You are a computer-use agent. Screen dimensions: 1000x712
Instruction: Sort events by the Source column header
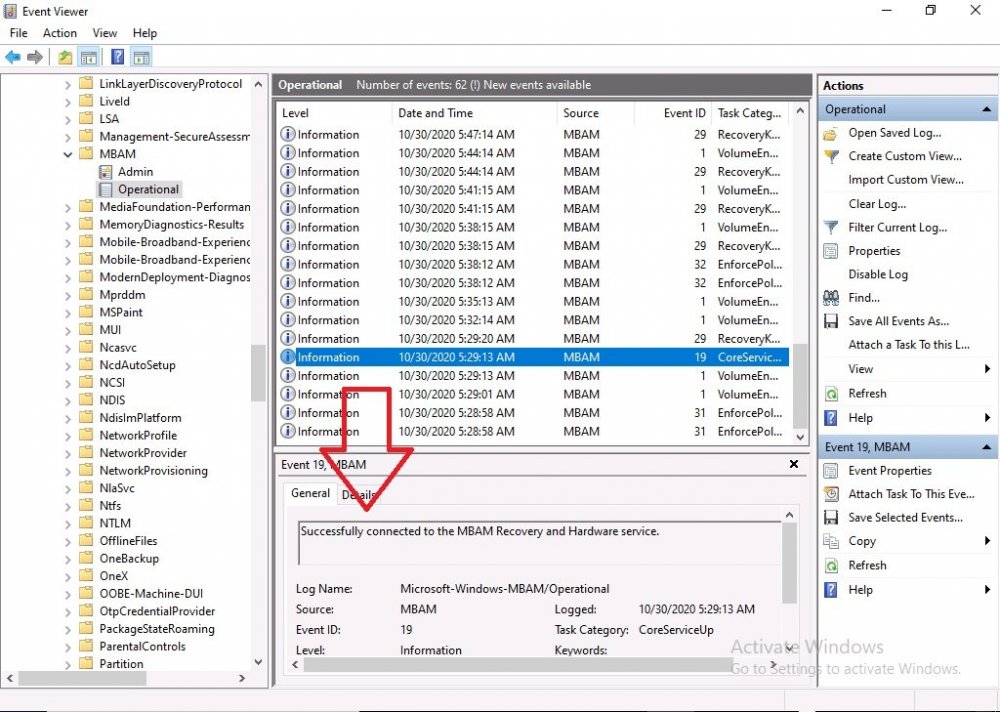pyautogui.click(x=596, y=113)
